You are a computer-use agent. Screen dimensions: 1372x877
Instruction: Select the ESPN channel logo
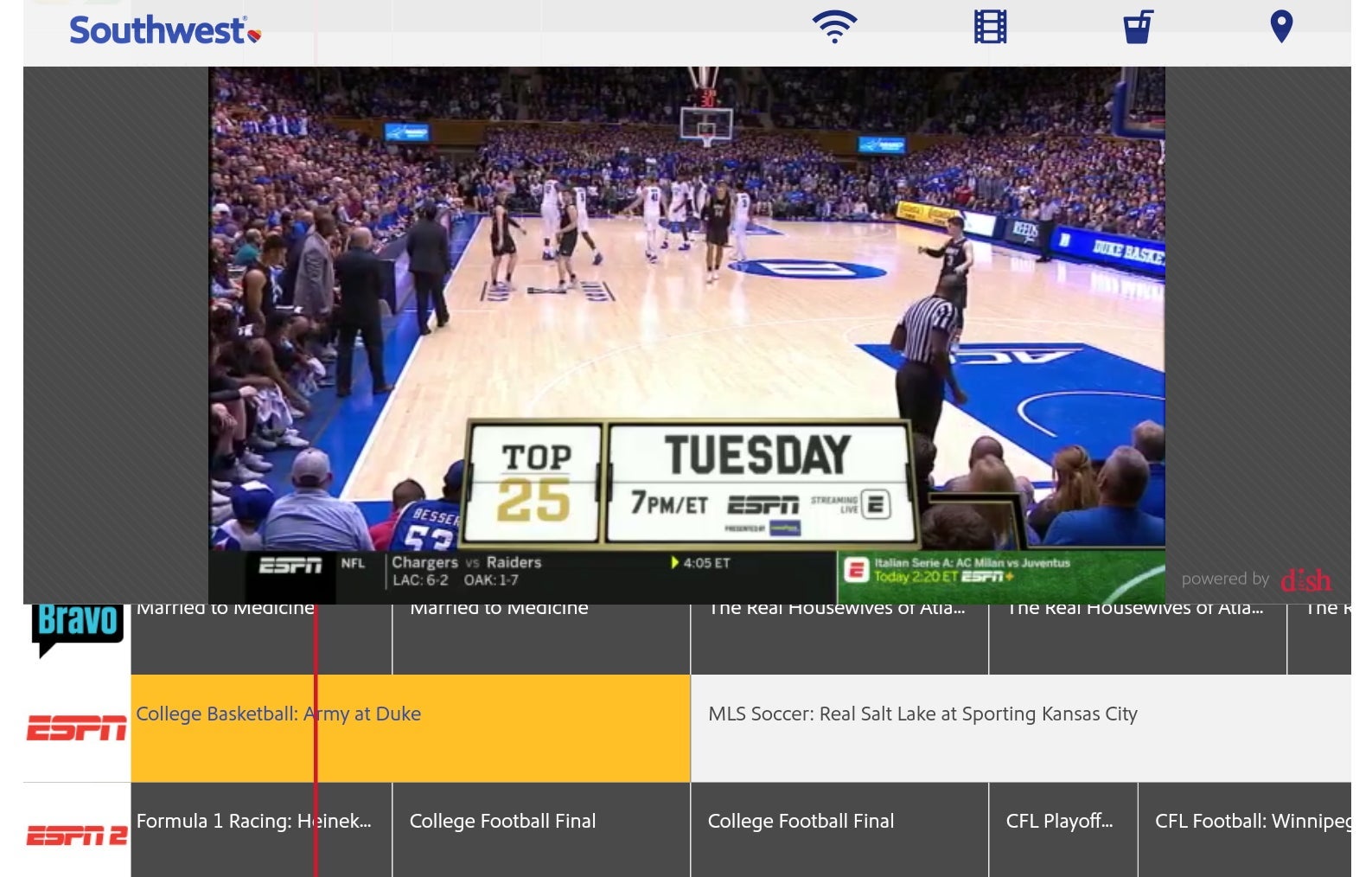[77, 728]
